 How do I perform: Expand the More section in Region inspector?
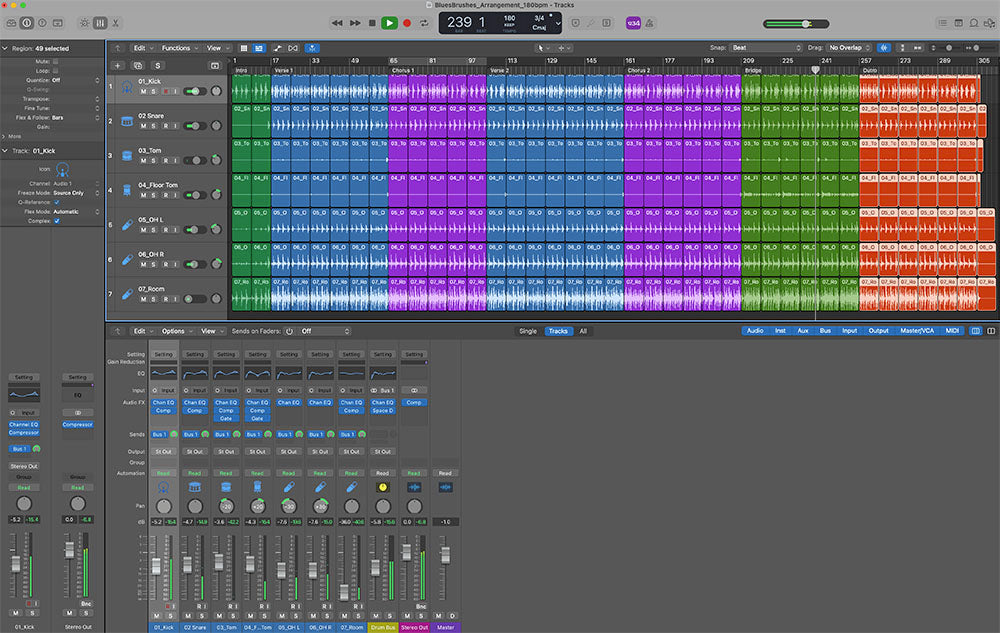coord(12,136)
